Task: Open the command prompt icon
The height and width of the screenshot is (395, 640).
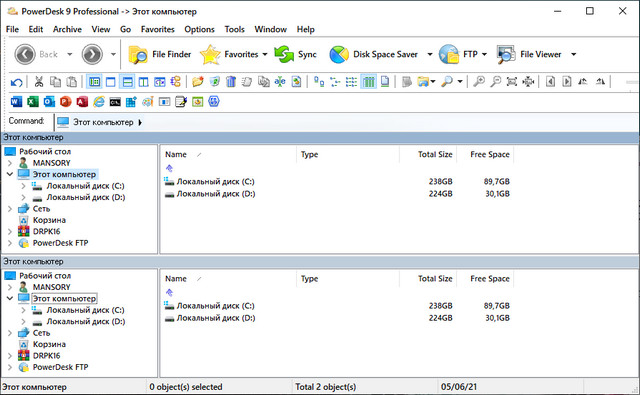Action: pos(115,102)
